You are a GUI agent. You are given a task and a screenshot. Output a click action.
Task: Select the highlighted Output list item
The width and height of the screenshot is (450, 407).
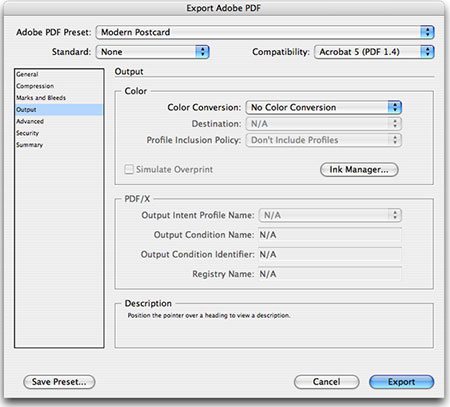[x=59, y=110]
